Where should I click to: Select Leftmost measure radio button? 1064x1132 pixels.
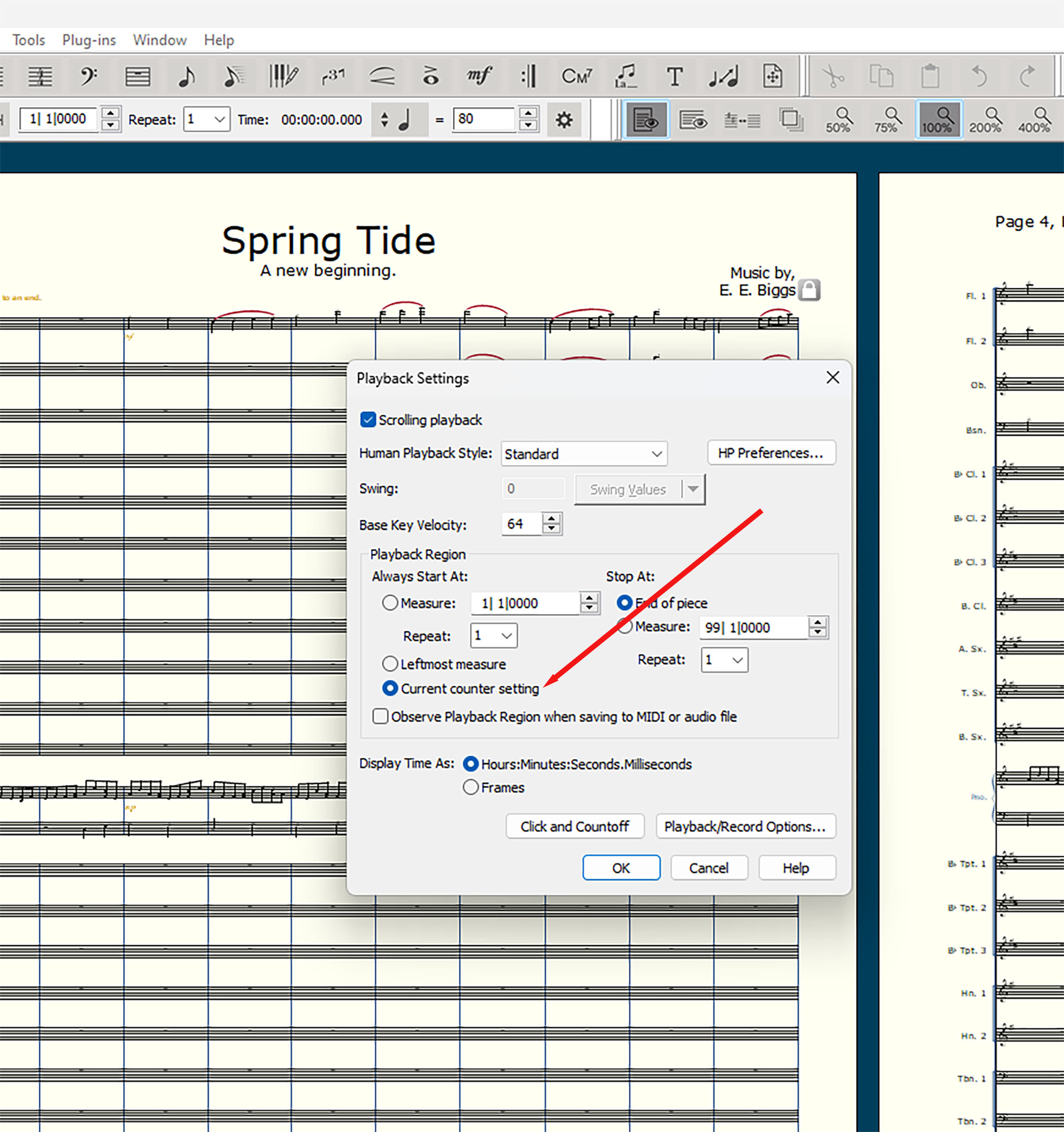tap(390, 664)
